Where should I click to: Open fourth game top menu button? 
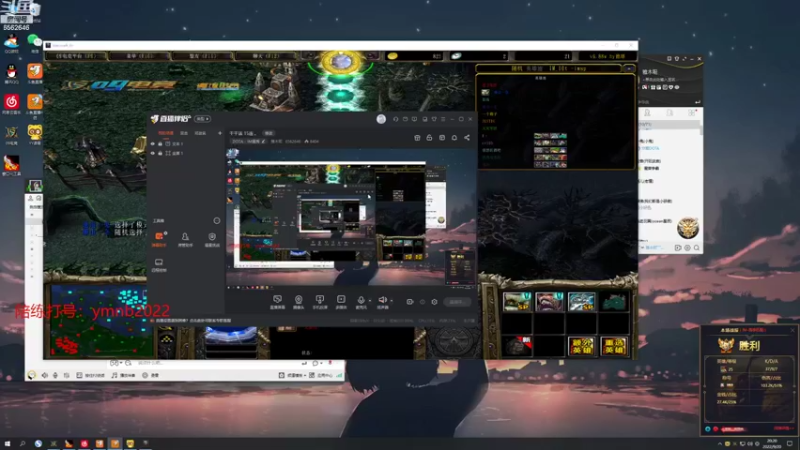266,56
